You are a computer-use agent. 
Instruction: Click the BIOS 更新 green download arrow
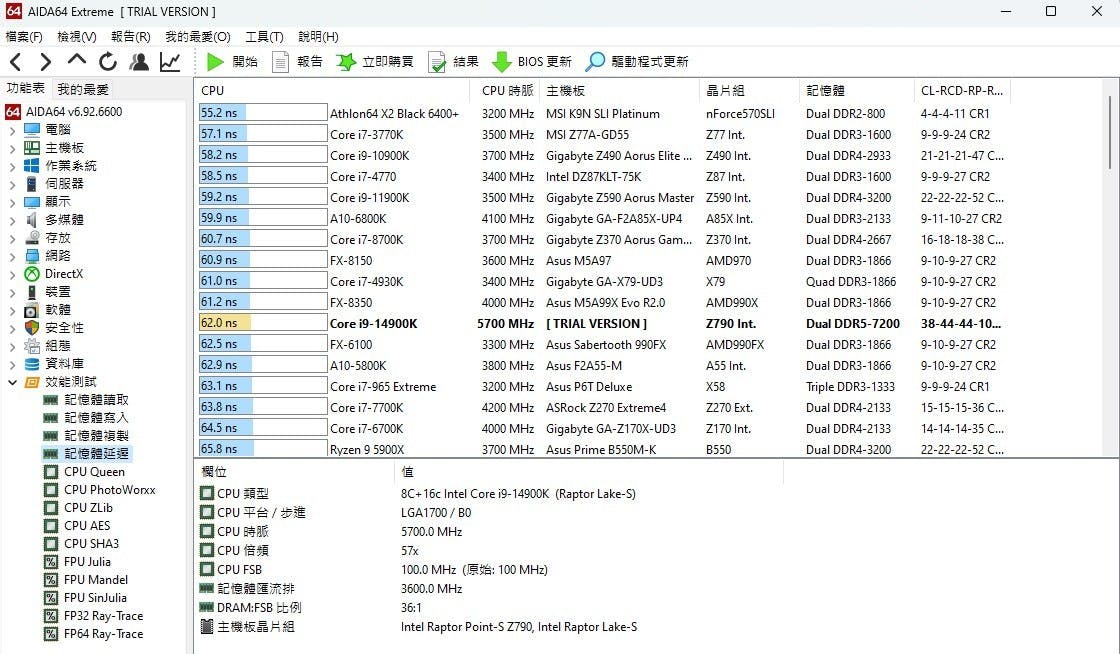pyautogui.click(x=531, y=62)
